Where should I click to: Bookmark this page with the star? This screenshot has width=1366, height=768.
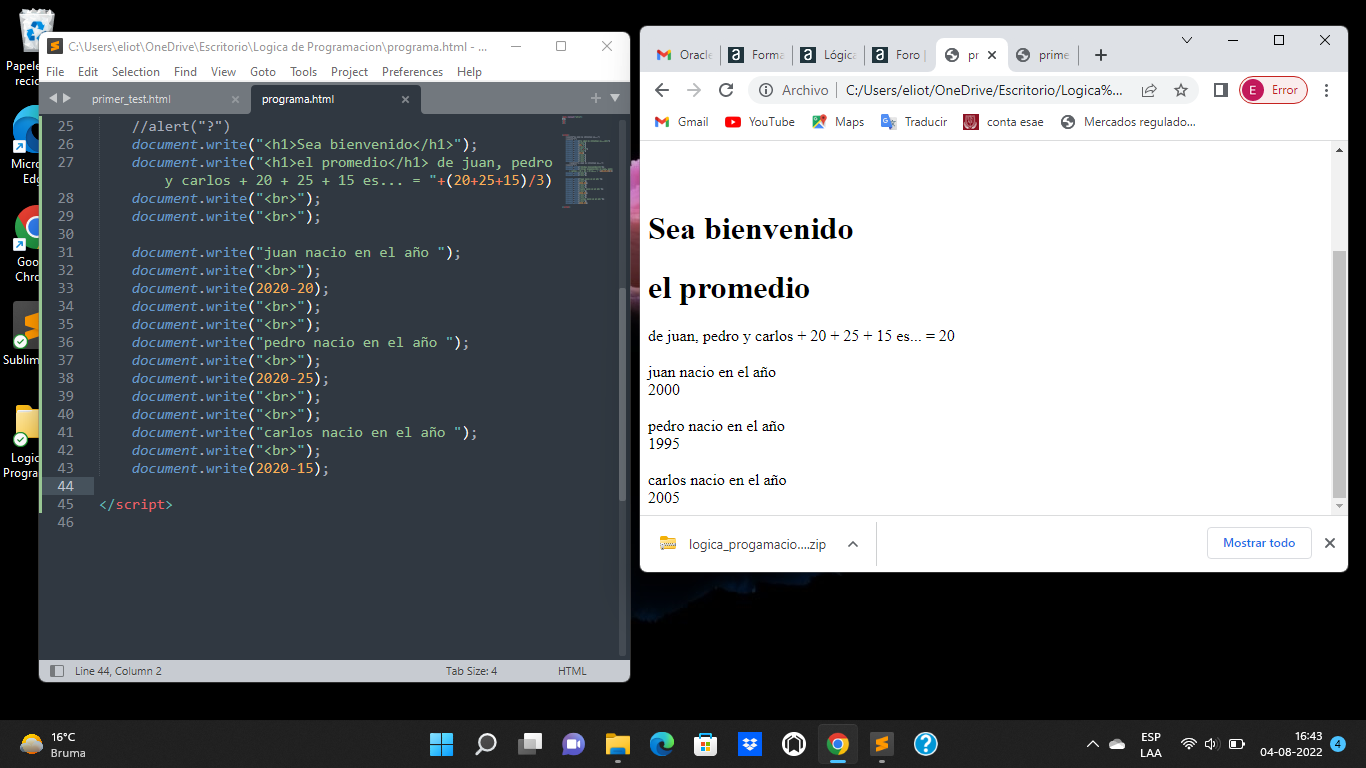1181,90
